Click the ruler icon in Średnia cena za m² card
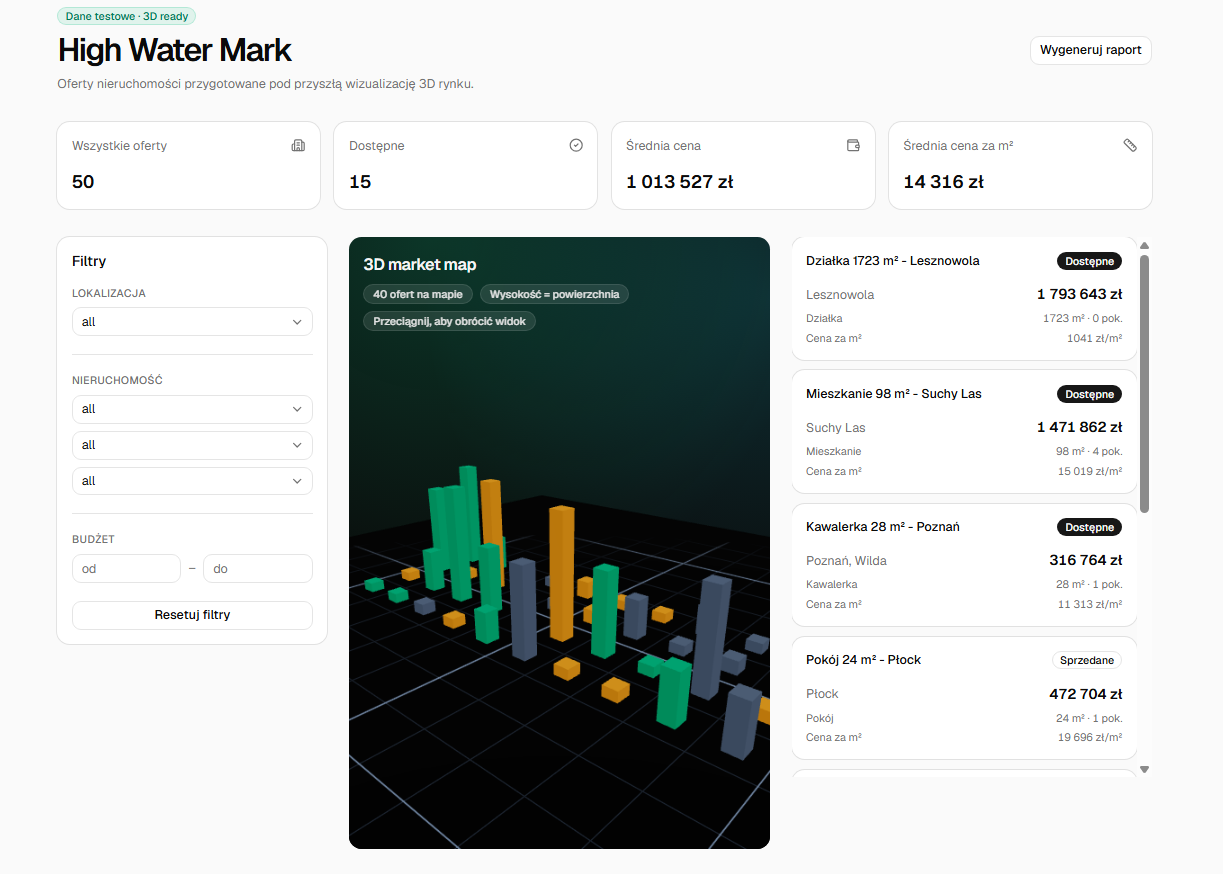This screenshot has width=1223, height=874. point(1130,145)
